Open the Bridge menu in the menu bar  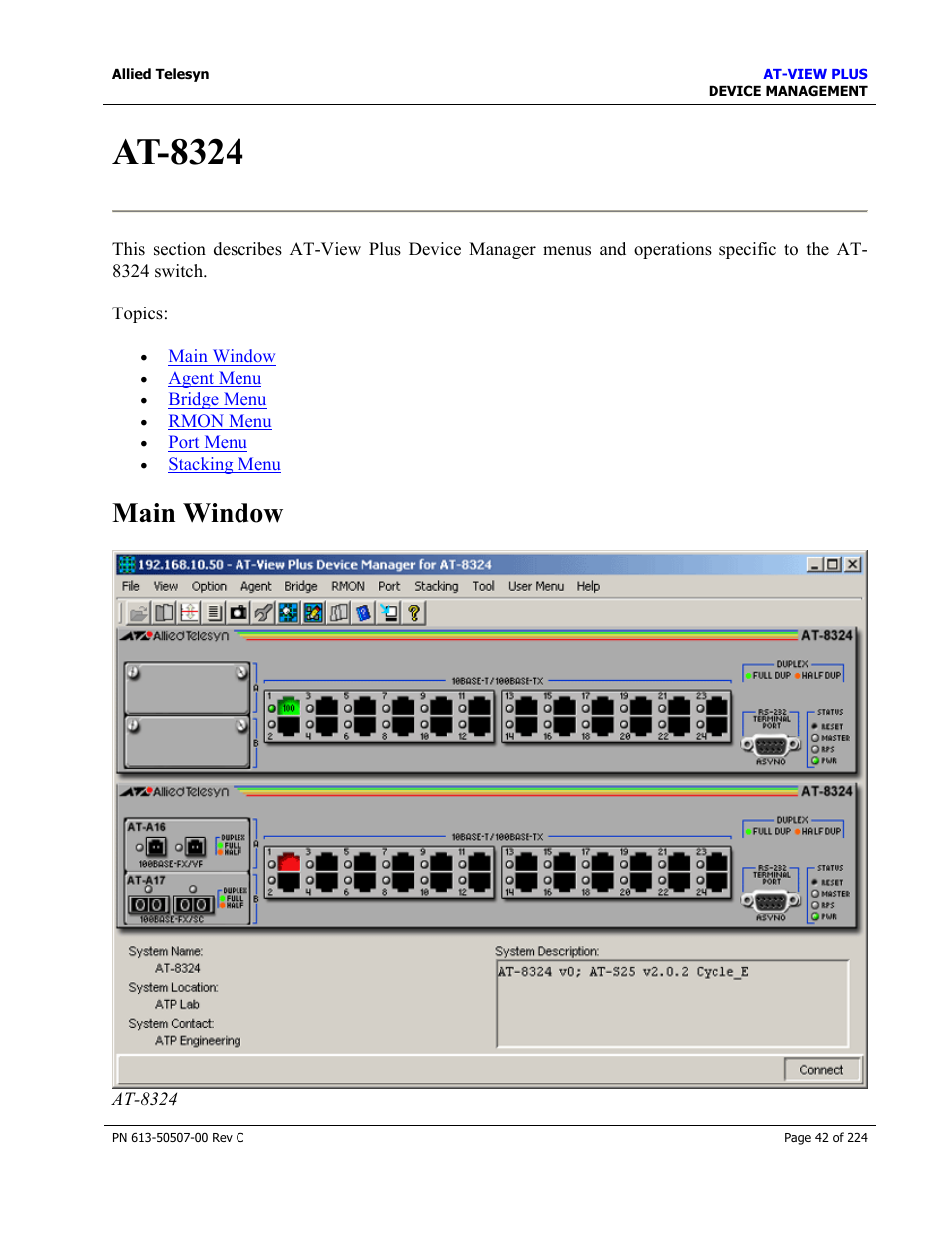click(x=301, y=586)
